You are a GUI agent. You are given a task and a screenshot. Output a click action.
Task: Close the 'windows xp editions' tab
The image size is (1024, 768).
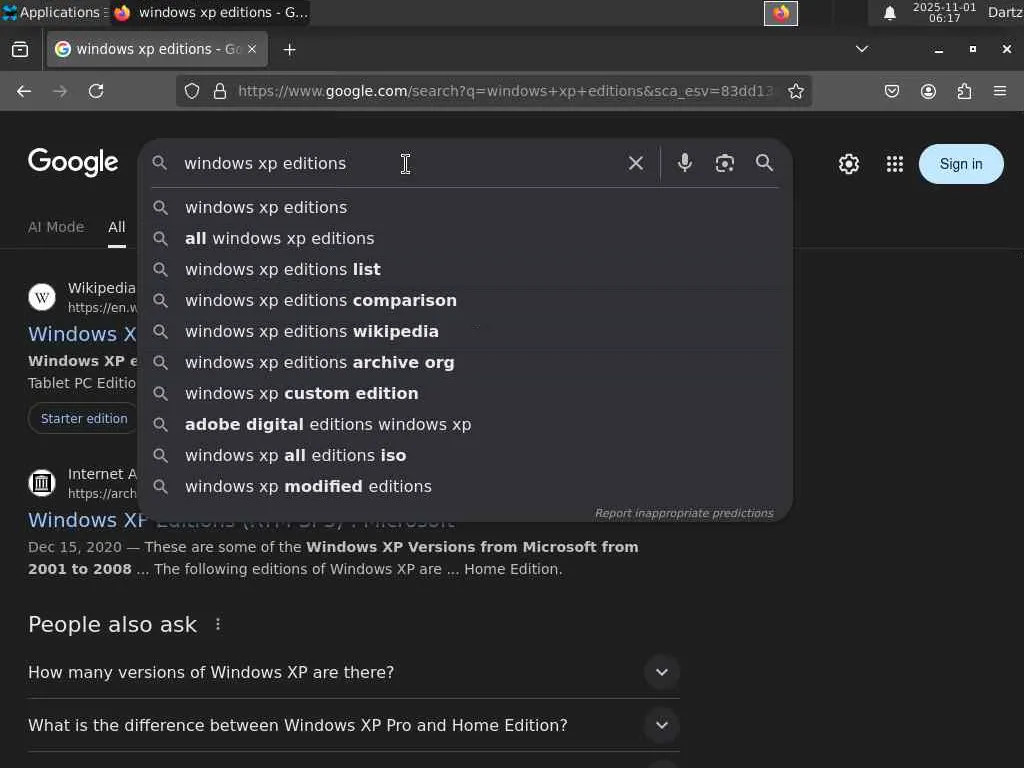(x=252, y=49)
